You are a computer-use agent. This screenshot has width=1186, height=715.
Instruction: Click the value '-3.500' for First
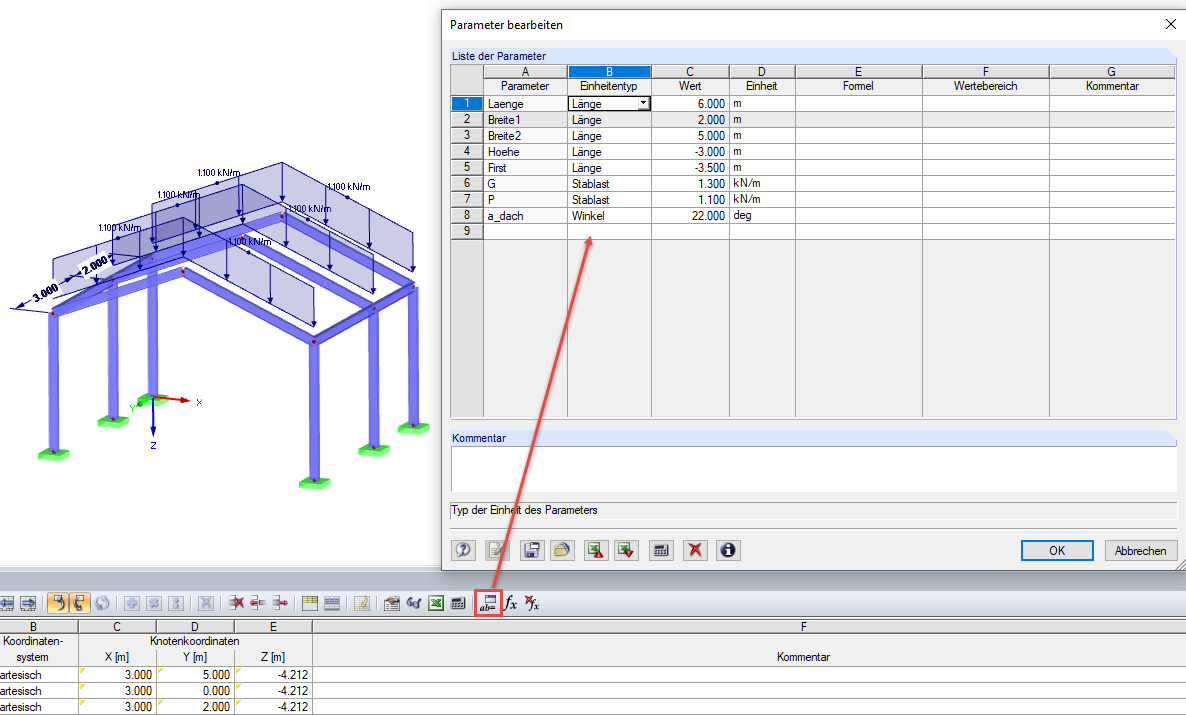pos(690,167)
